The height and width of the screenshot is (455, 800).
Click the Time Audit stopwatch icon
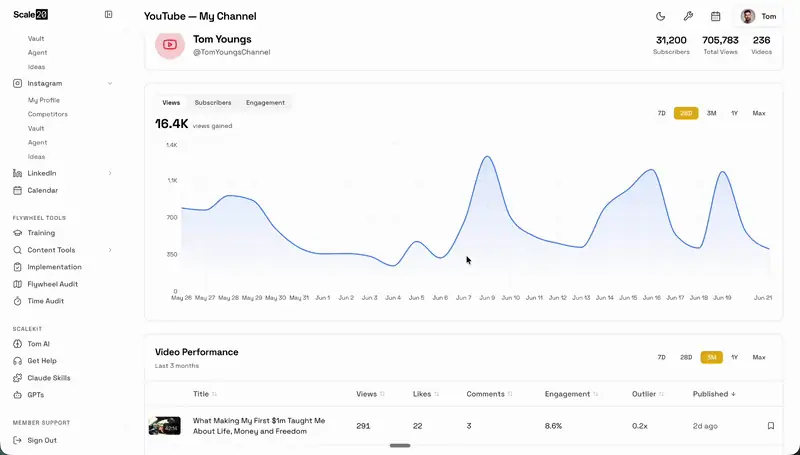[17, 301]
